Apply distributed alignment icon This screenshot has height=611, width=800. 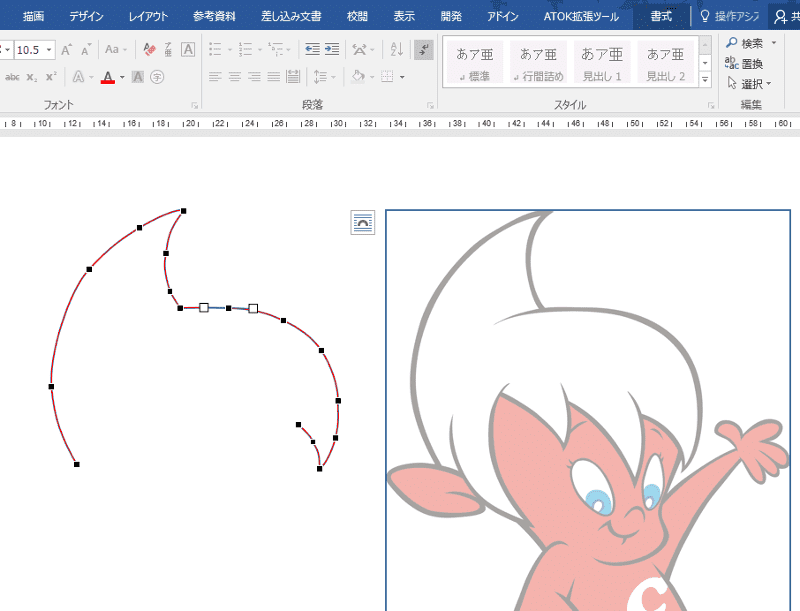coord(293,77)
